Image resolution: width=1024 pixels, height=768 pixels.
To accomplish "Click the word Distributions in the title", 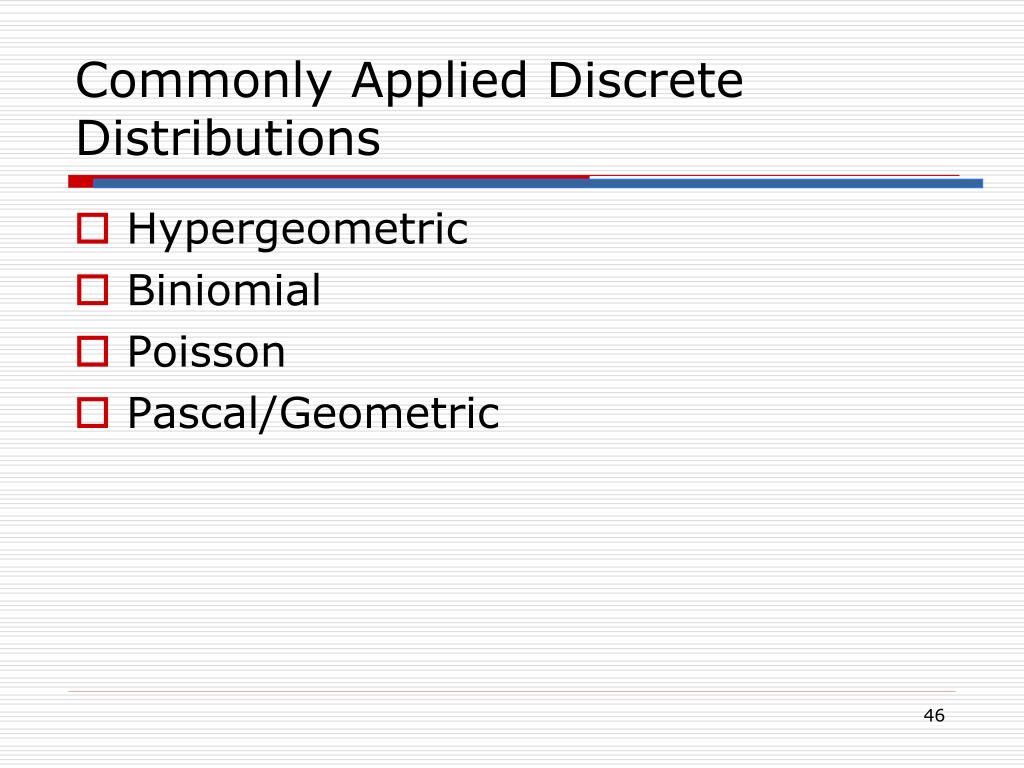I will pyautogui.click(x=228, y=138).
